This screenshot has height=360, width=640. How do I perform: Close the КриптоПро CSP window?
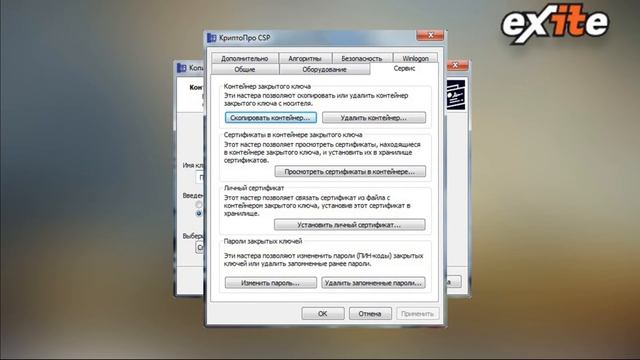click(x=430, y=36)
